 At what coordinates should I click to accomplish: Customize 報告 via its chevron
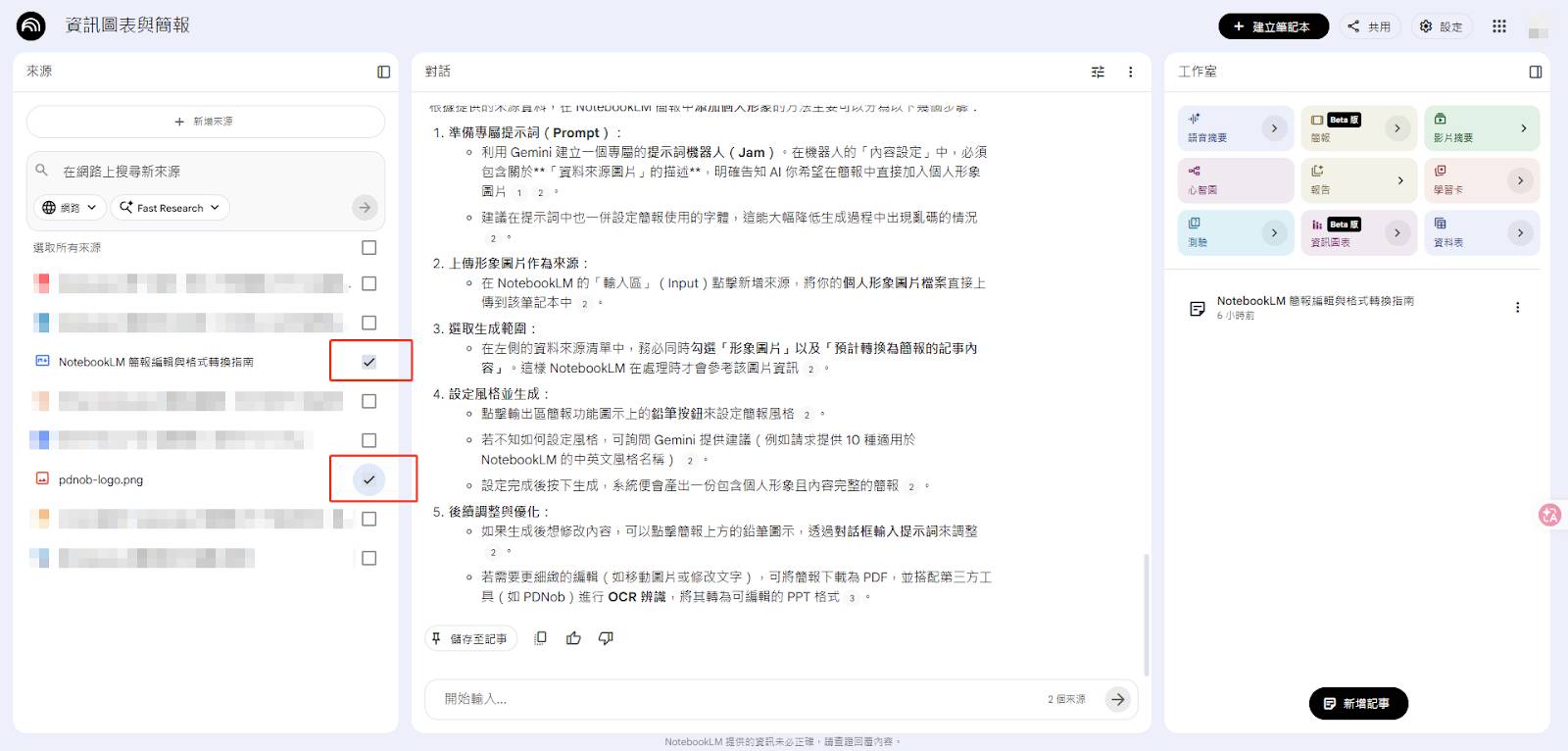pos(1399,180)
